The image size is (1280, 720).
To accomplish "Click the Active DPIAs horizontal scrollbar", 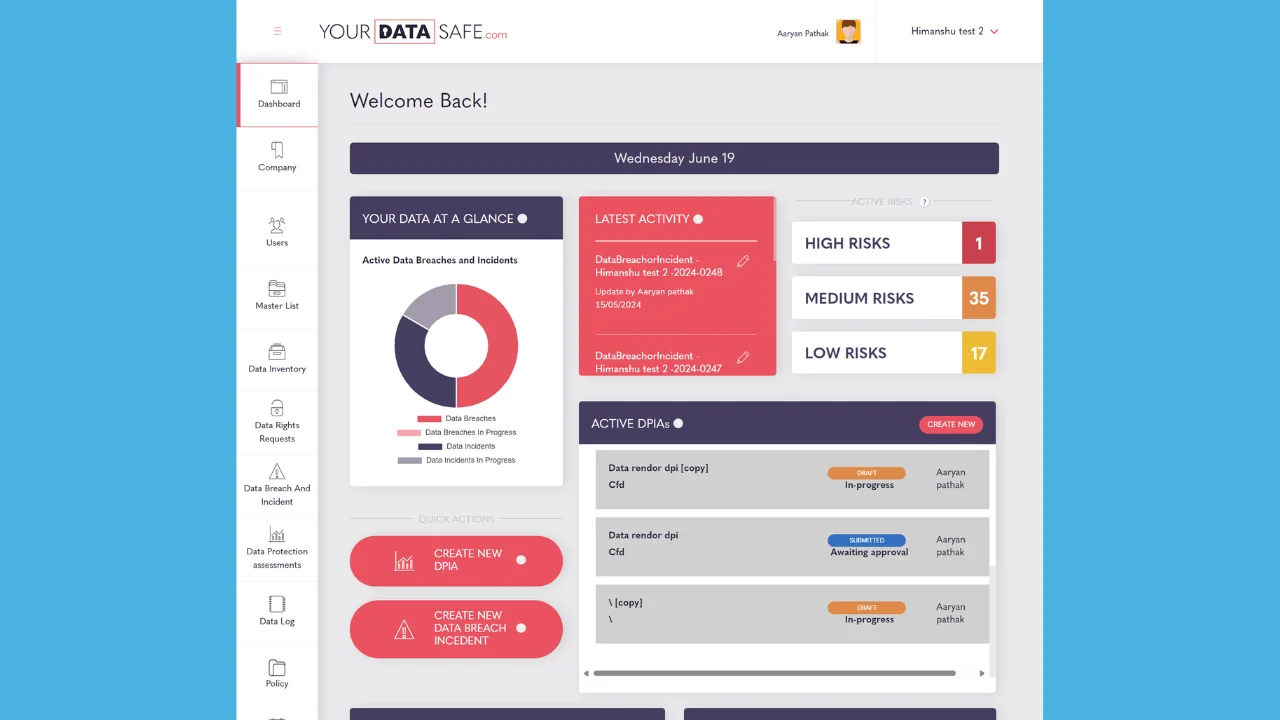I will tap(774, 673).
